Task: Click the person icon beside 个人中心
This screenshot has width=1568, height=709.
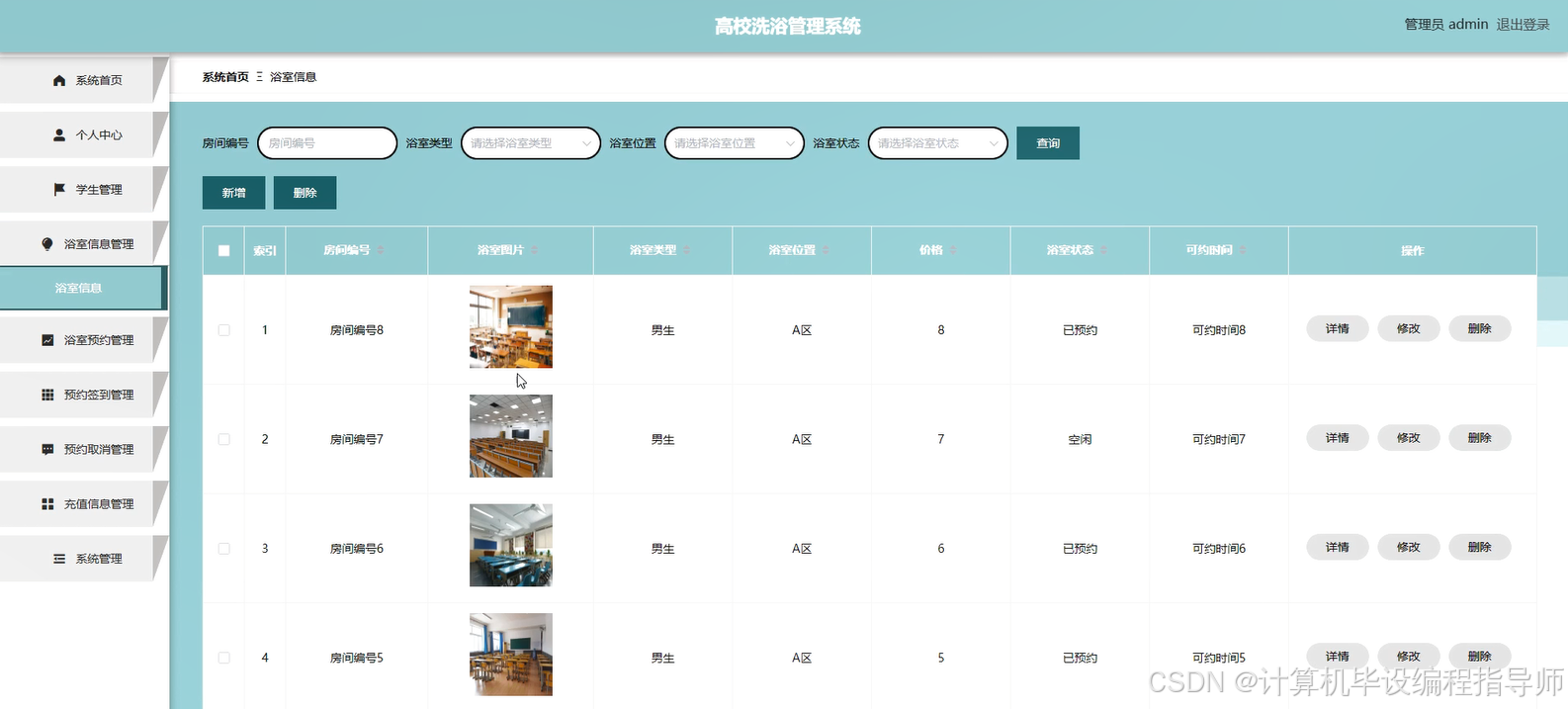Action: click(59, 134)
